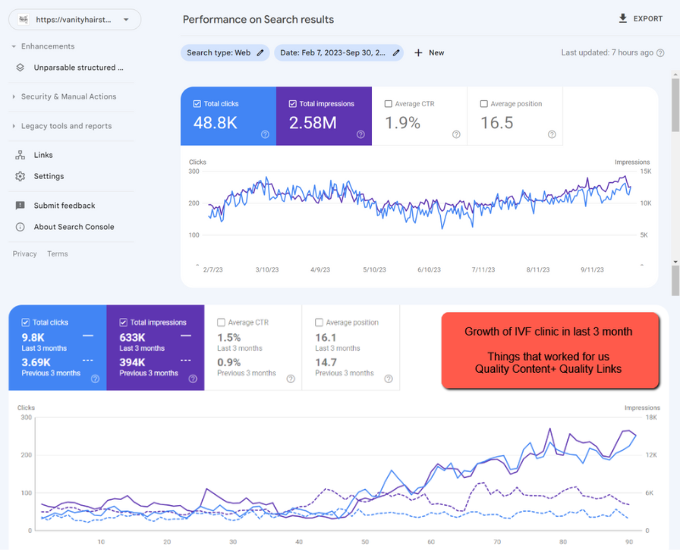The width and height of the screenshot is (680, 550).
Task: Edit the Date range filter chip
Action: click(x=339, y=53)
